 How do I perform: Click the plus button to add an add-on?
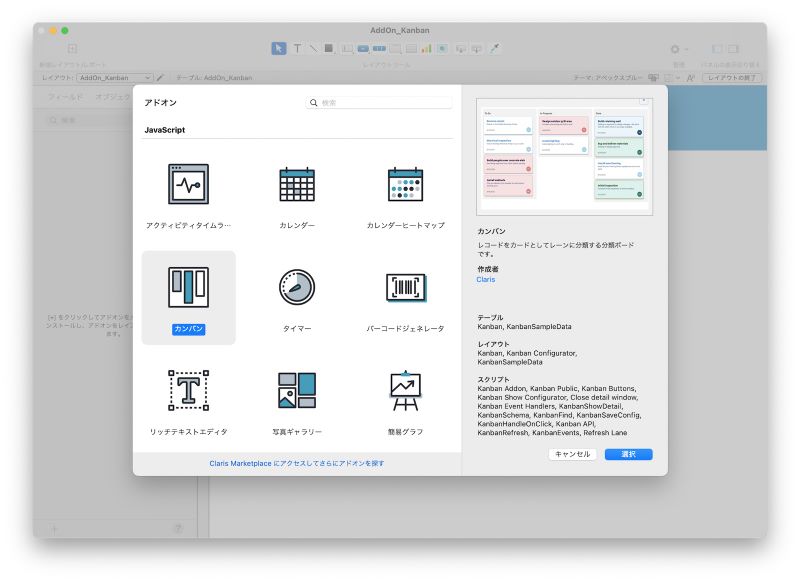click(54, 529)
